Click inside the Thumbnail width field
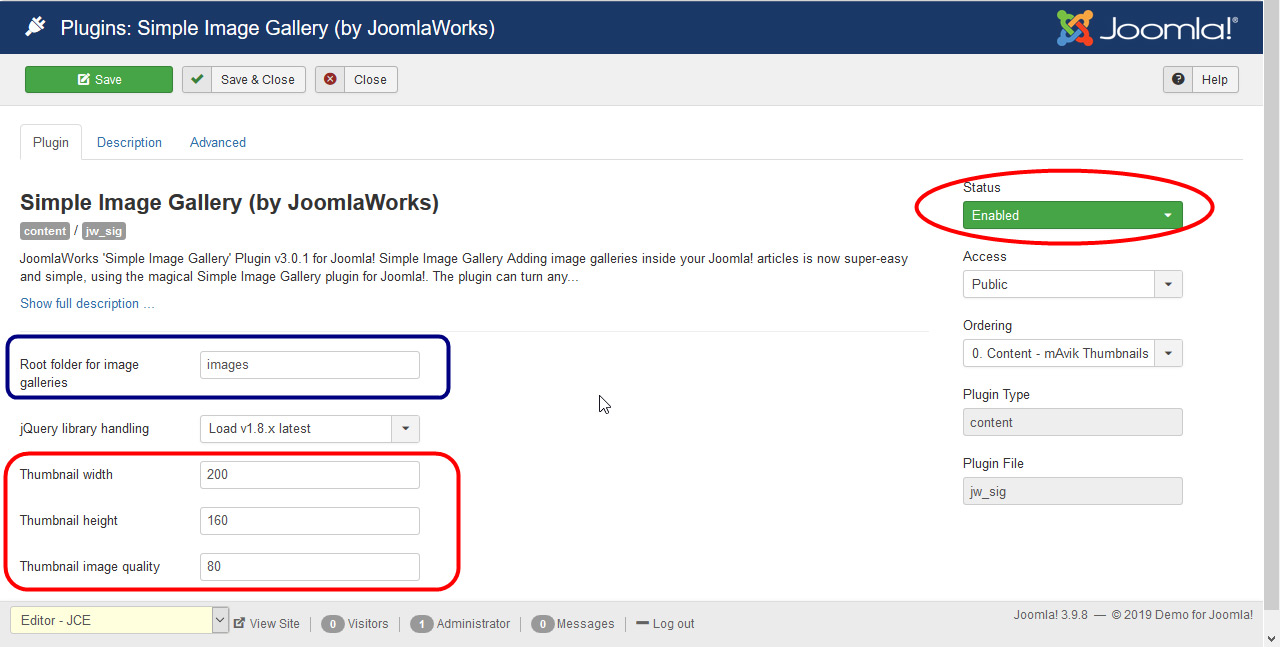This screenshot has height=647, width=1280. pyautogui.click(x=309, y=474)
